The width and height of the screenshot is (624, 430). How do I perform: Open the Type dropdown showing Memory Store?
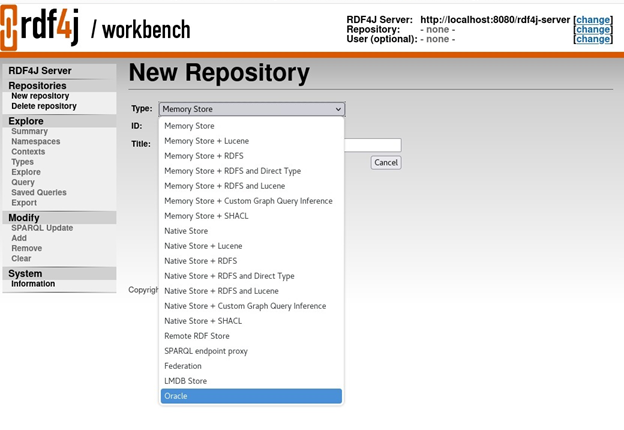[252, 109]
